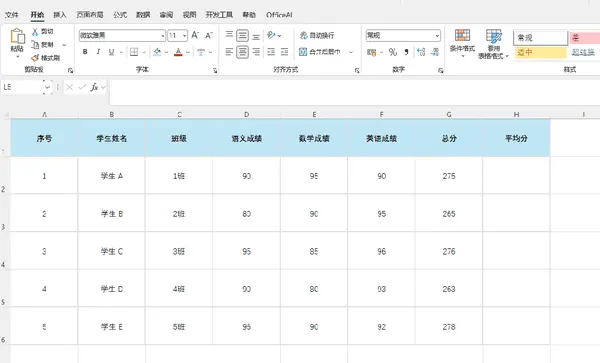
Task: Open the underline style dropdown arrow
Action: (121, 52)
